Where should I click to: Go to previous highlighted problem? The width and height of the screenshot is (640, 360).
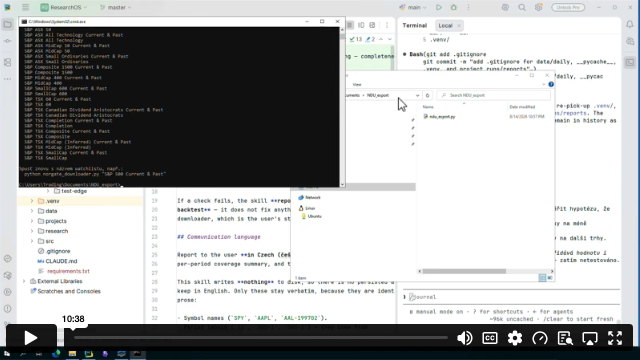381,39
